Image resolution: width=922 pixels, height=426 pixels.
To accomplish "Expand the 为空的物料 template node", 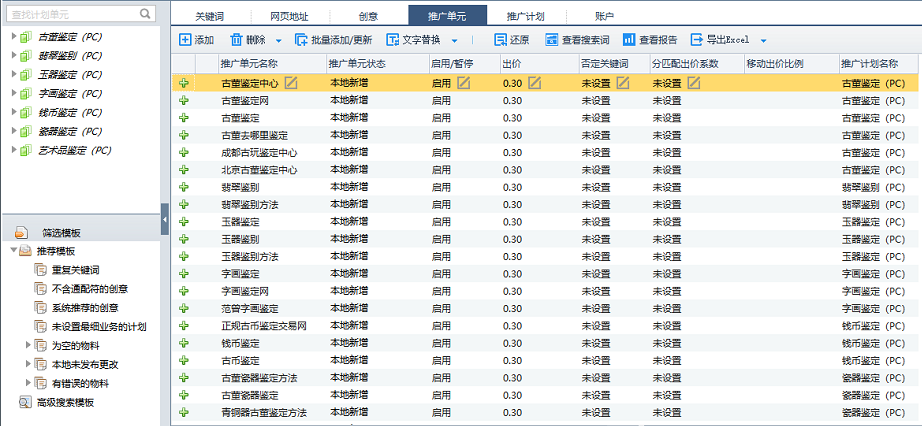I will (x=28, y=345).
